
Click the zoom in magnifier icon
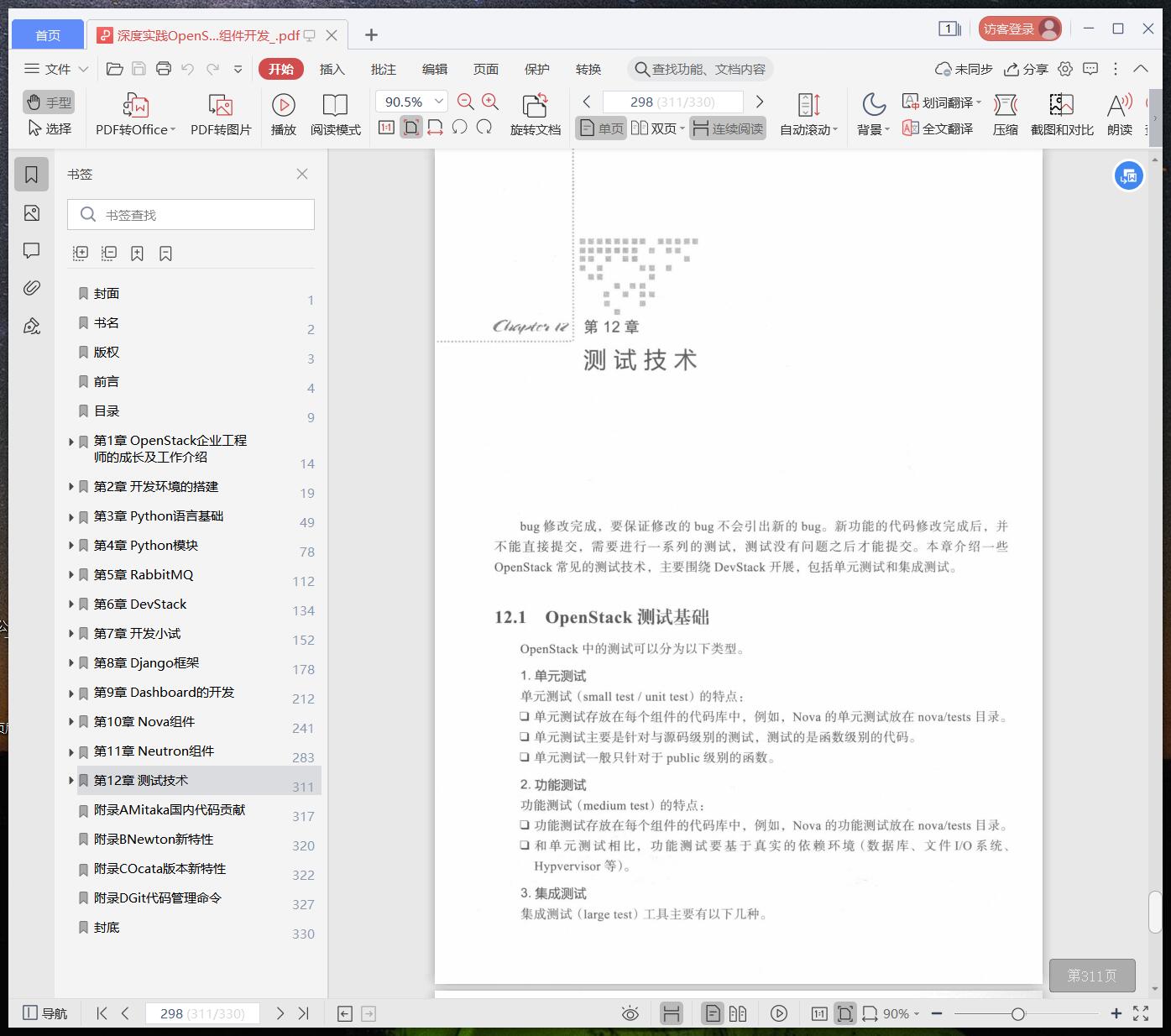coord(490,102)
